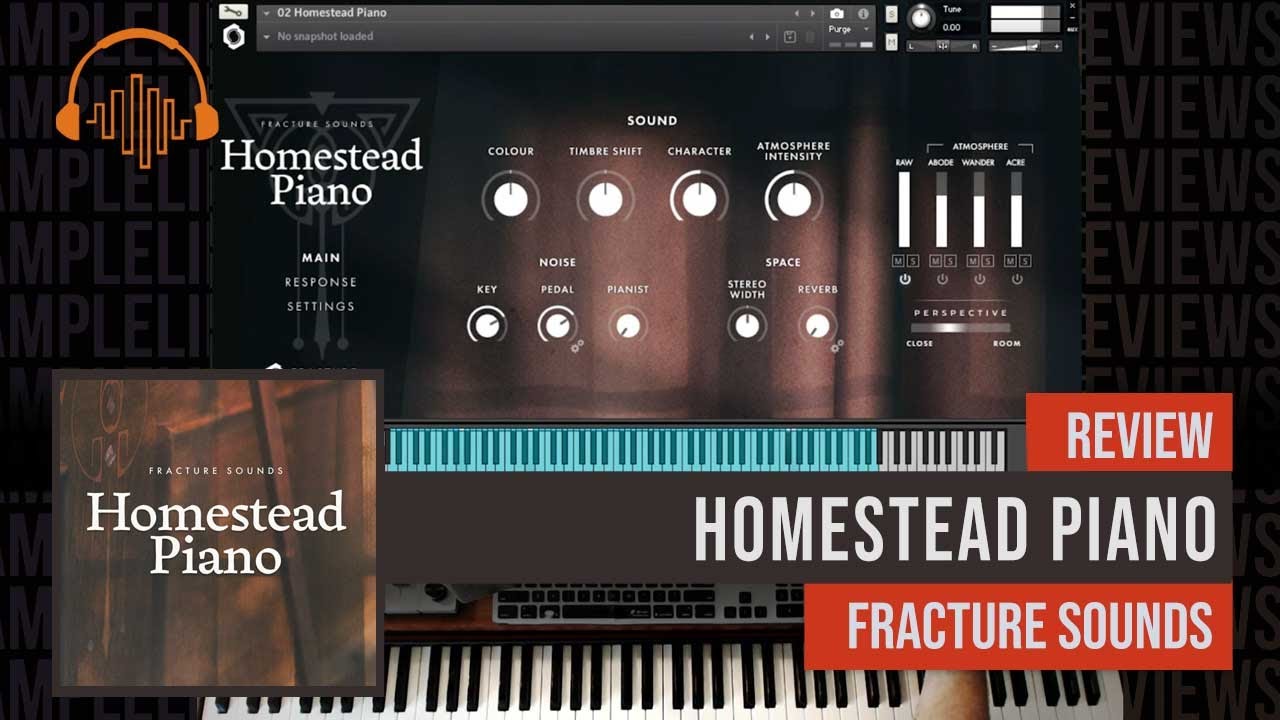Solo the RAW microphone channel
The width and height of the screenshot is (1280, 720).
pyautogui.click(x=911, y=261)
